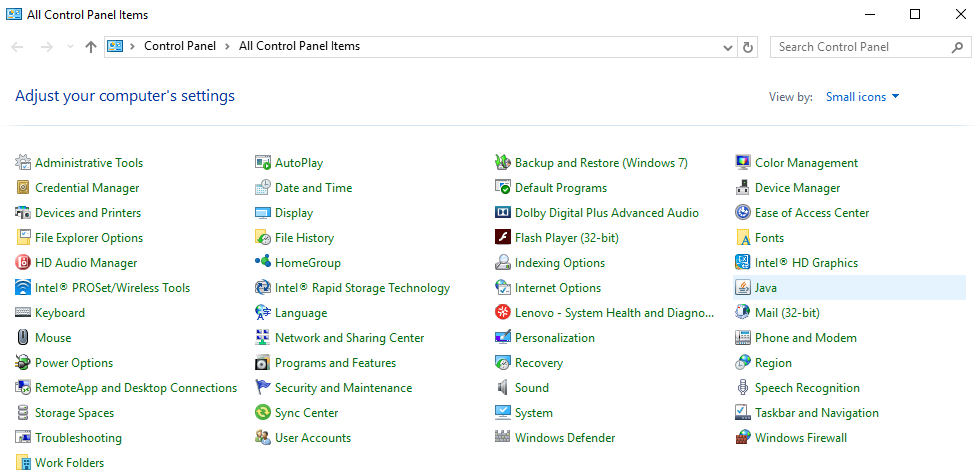Select All Control Panel Items breadcrumb
The image size is (980, 474).
[x=299, y=46]
